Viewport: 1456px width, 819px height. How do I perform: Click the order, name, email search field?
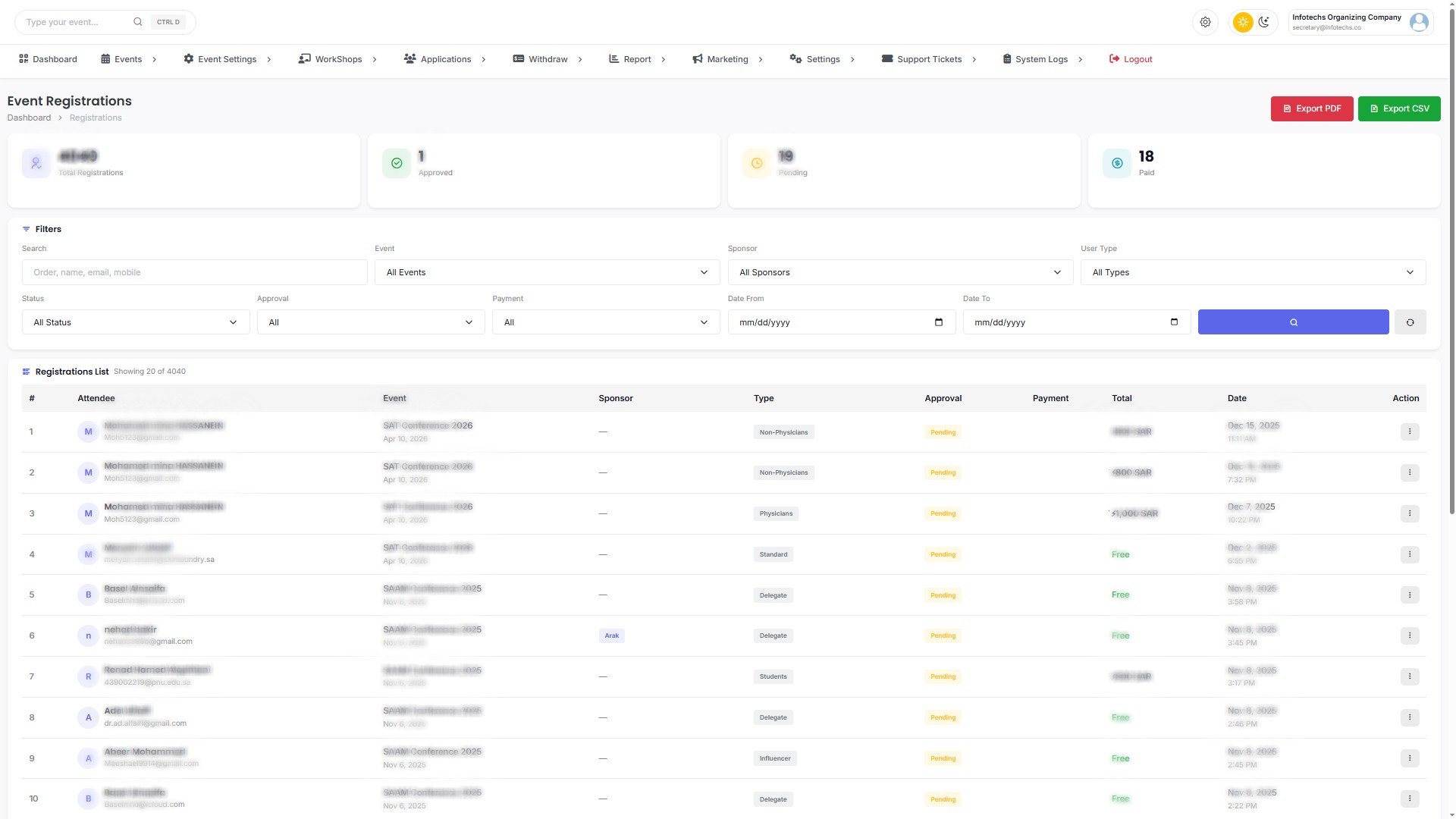tap(194, 272)
